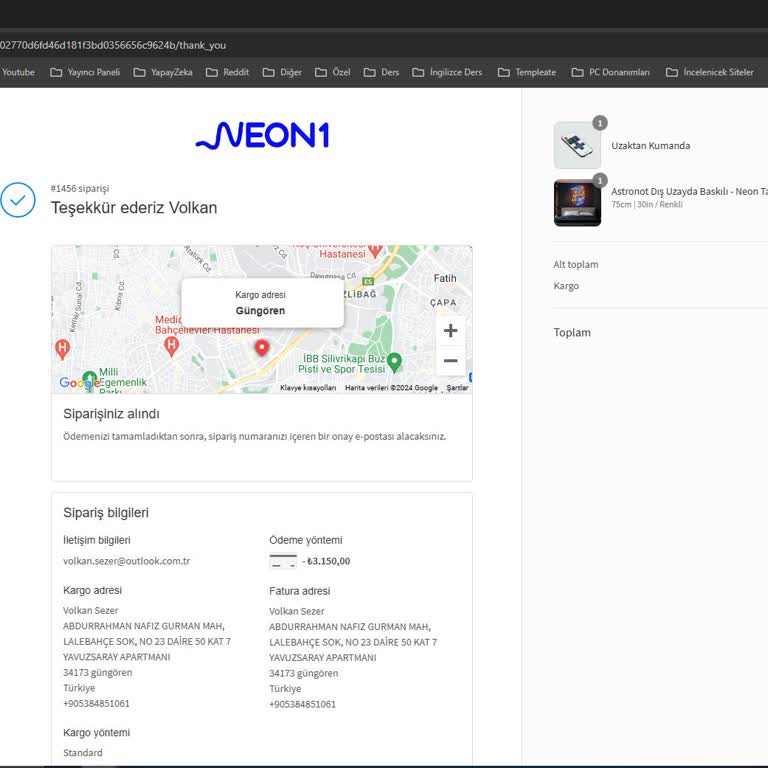
Task: Click the İBB Silivrikapı Buz Pisti marker
Action: [394, 362]
